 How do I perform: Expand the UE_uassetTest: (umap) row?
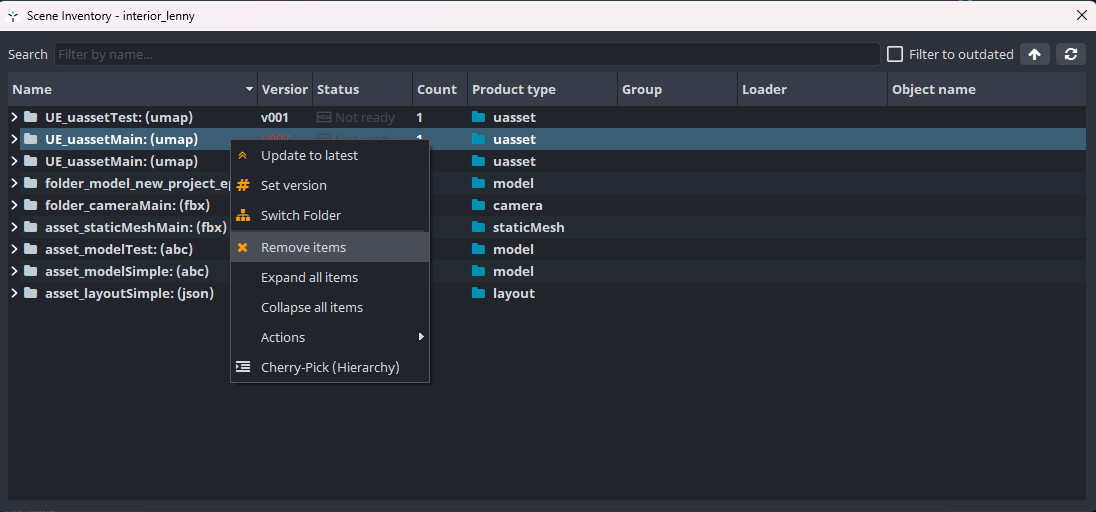tap(13, 117)
